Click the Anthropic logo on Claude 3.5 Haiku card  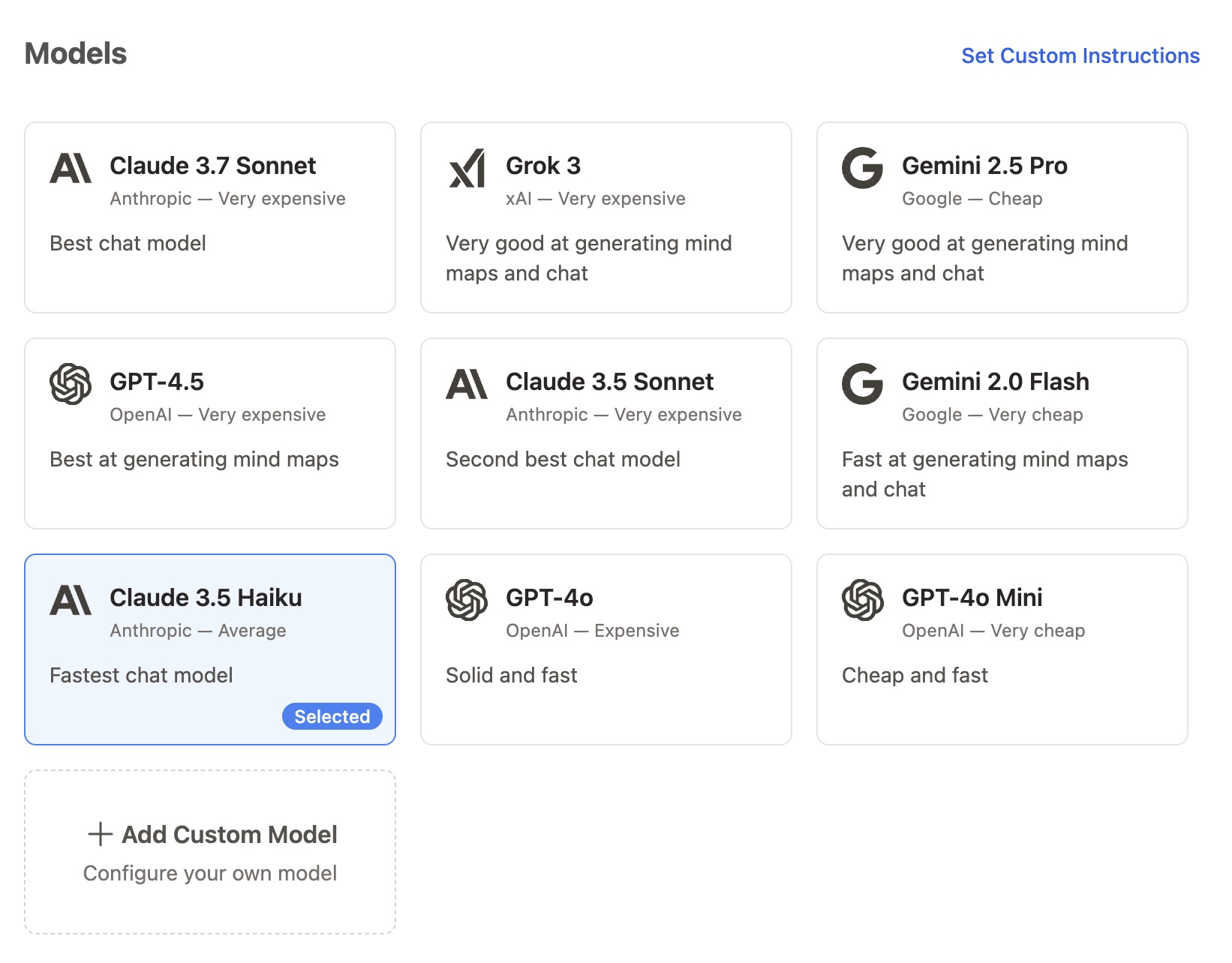pos(71,600)
